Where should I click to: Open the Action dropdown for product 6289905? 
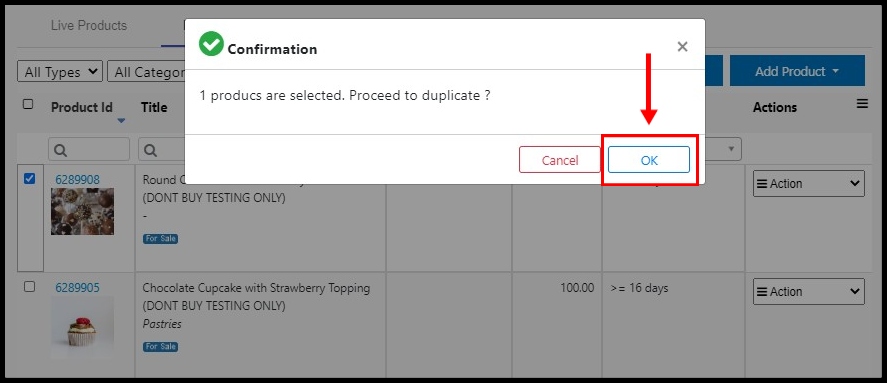pos(808,292)
